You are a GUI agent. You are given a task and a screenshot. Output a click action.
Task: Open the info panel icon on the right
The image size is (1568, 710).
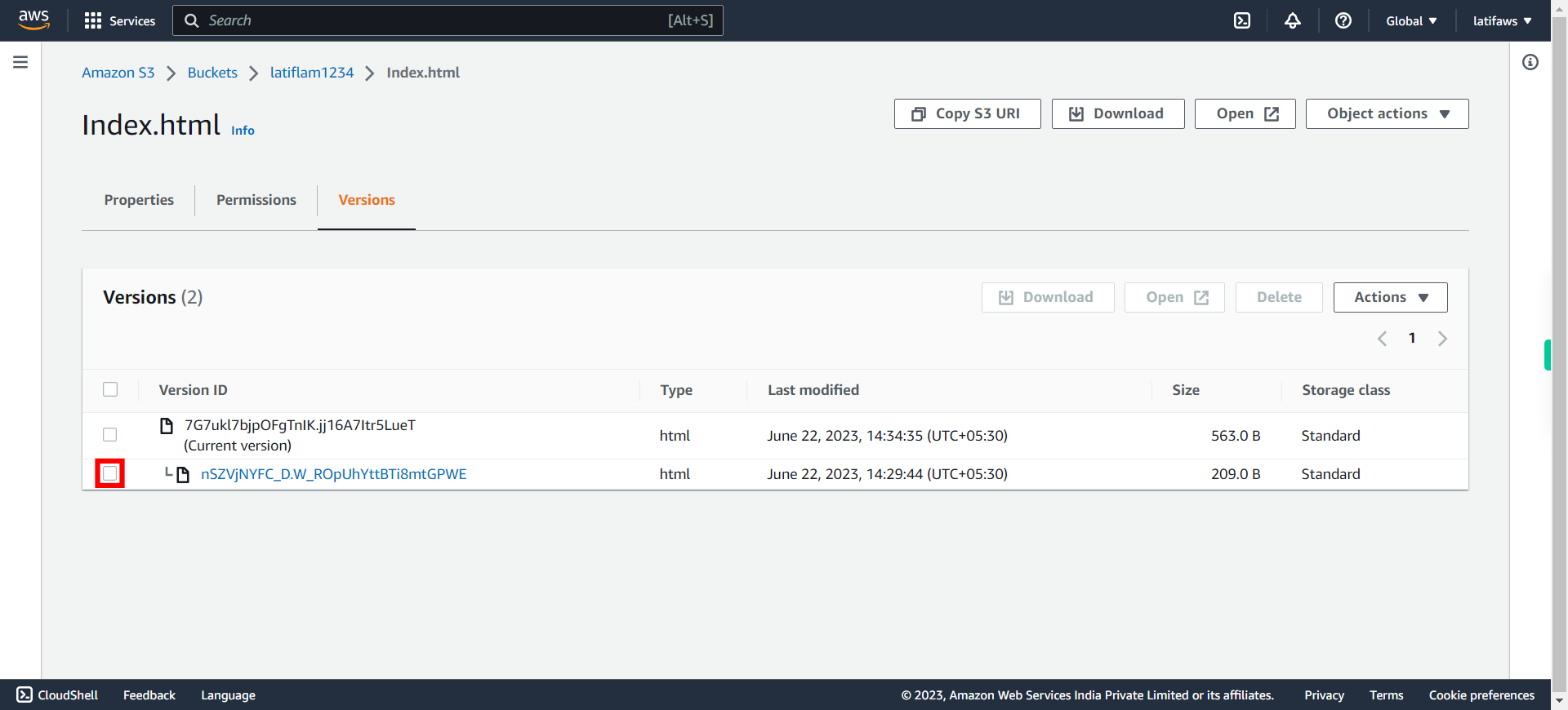pos(1530,62)
